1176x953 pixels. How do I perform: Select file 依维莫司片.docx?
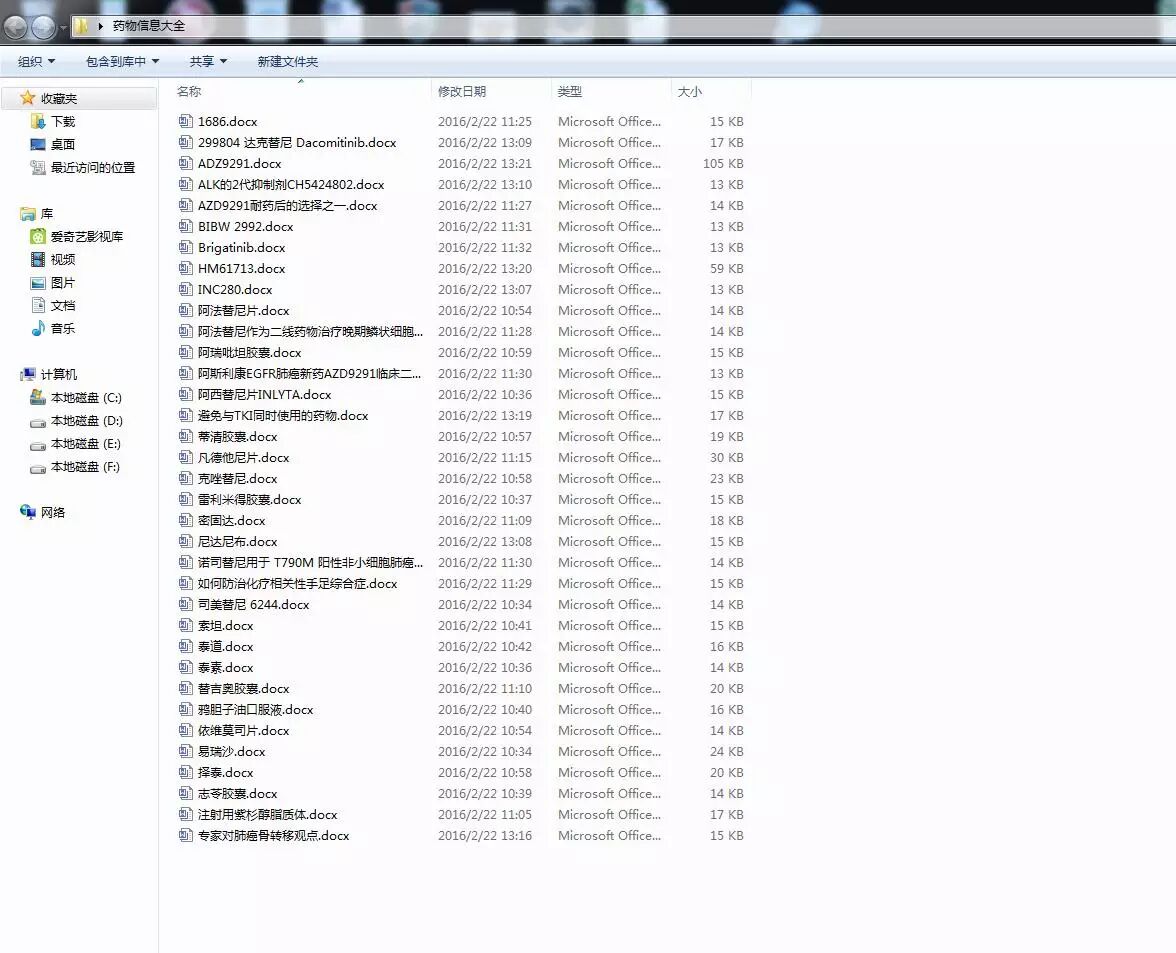tap(244, 730)
